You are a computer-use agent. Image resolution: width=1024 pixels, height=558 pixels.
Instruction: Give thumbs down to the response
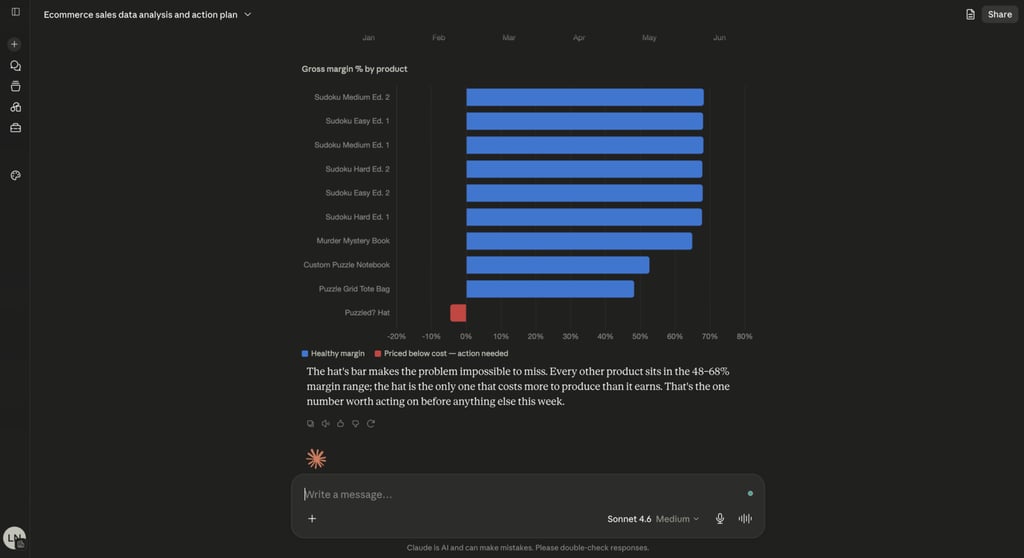point(355,423)
